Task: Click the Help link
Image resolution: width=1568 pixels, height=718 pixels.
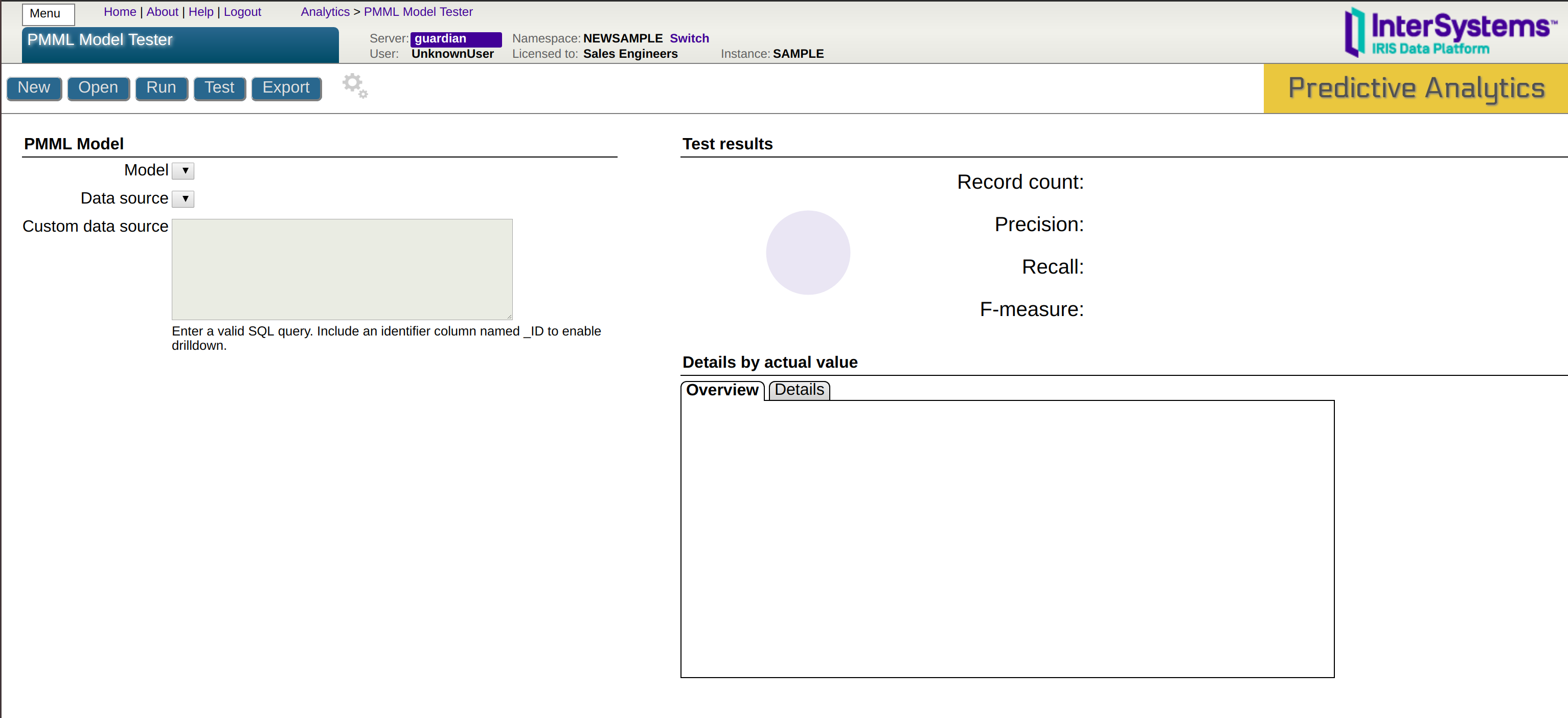Action: click(x=201, y=12)
